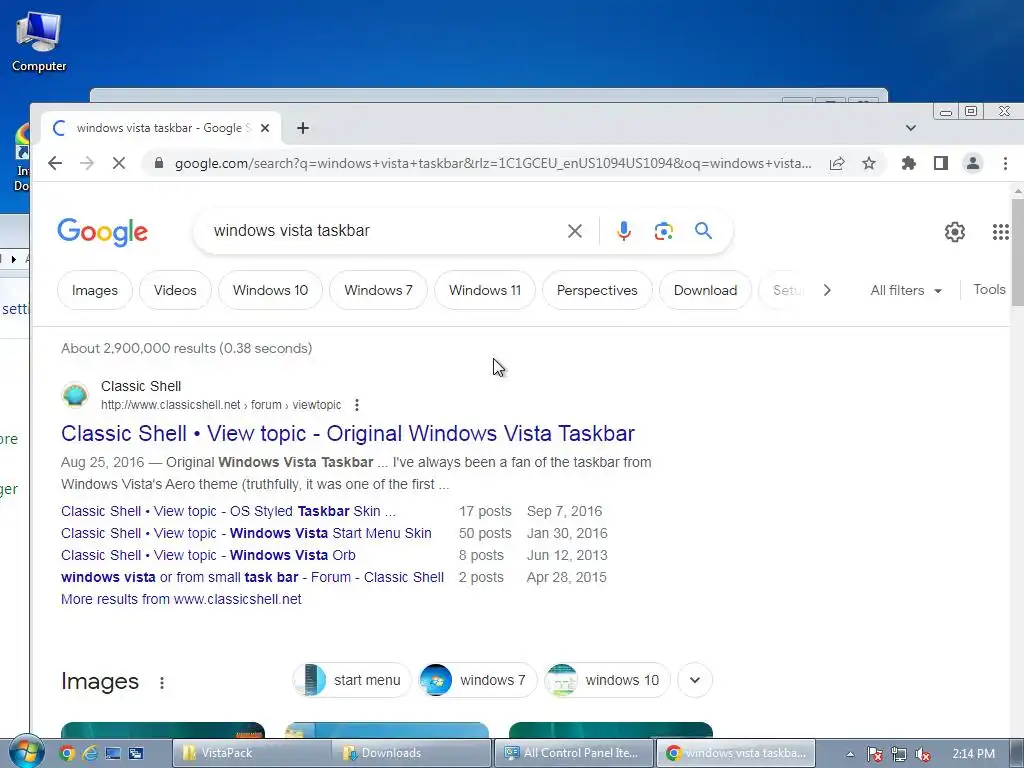Screen dimensions: 1024x768
Task: Open the Extensions puzzle icon
Action: click(908, 163)
